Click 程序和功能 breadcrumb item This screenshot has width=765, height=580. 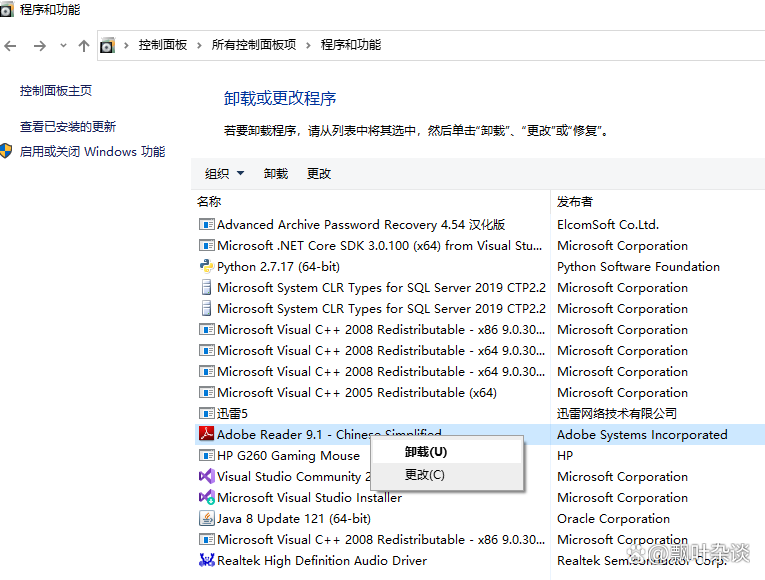point(351,45)
